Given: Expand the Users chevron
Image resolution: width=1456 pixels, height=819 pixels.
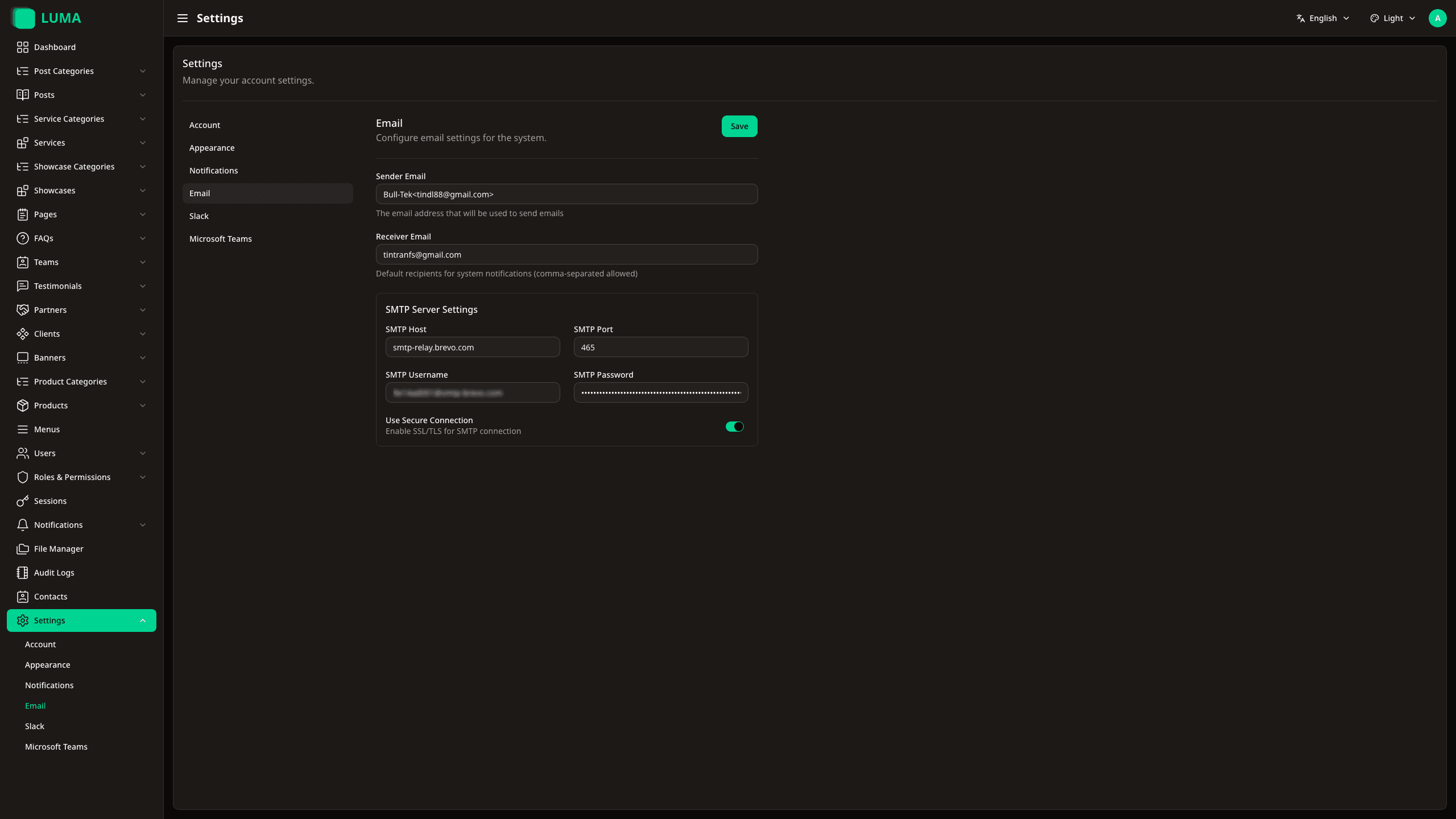Looking at the screenshot, I should (143, 453).
